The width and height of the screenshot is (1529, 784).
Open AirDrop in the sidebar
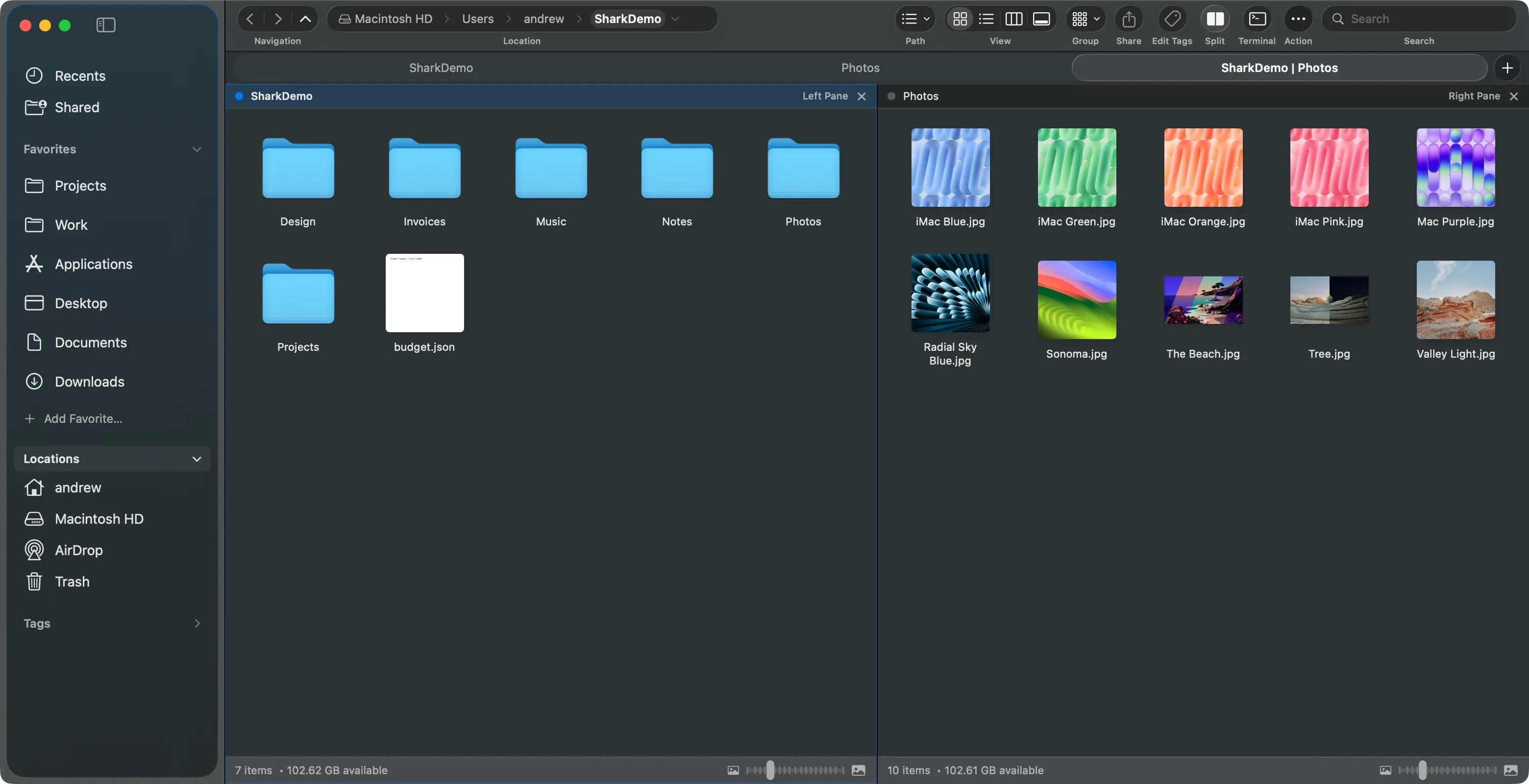click(112, 550)
